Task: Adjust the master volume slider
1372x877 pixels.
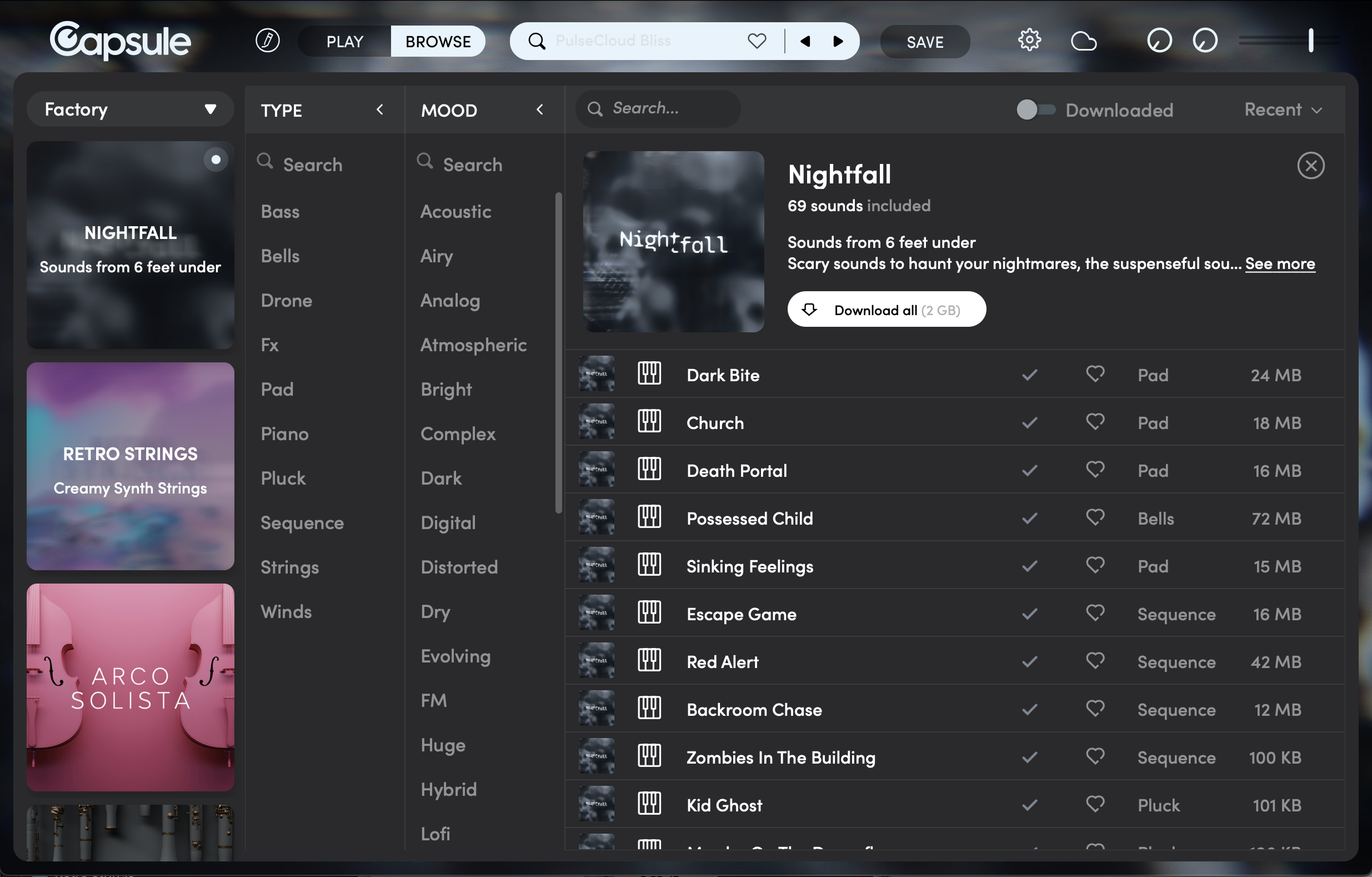Action: click(x=1310, y=41)
